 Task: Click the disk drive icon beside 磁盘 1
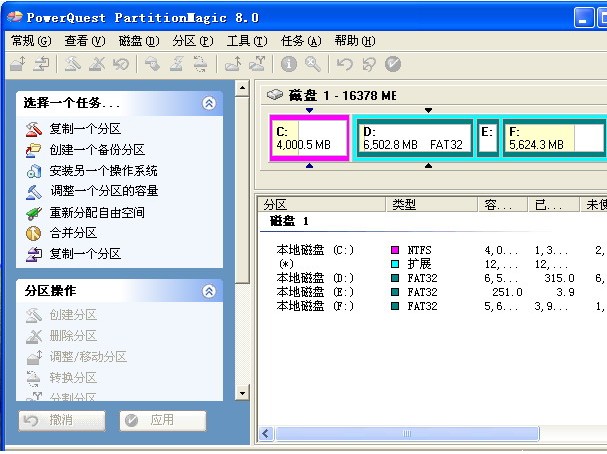point(275,94)
